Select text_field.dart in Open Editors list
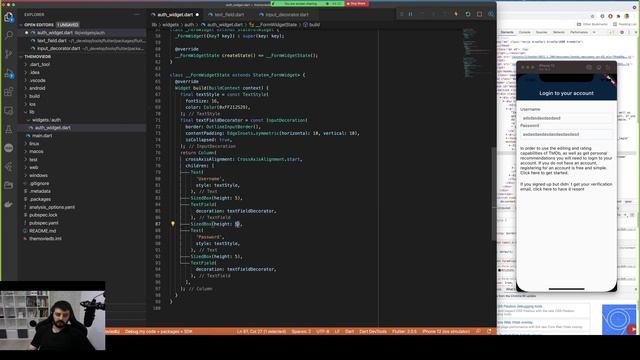640x360 pixels. [82, 41]
